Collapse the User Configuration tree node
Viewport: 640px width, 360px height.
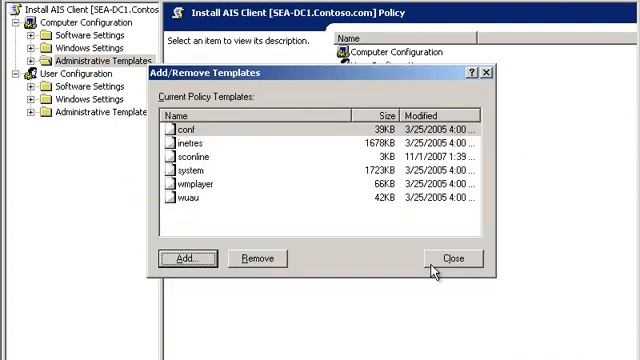point(16,74)
